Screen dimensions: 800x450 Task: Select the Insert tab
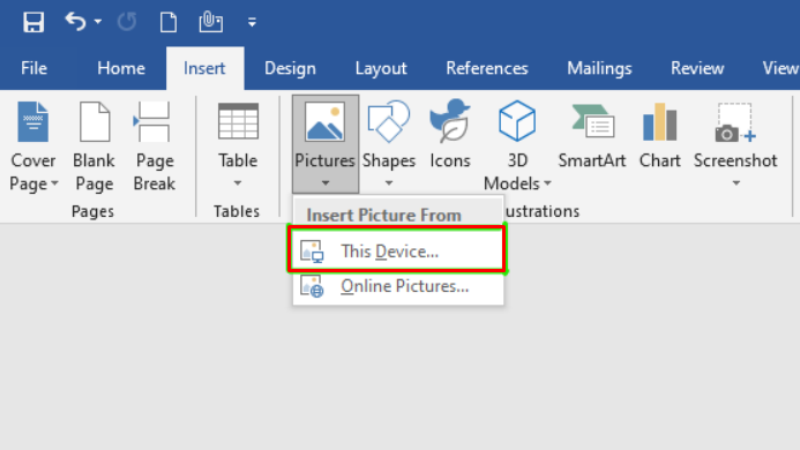(x=205, y=68)
